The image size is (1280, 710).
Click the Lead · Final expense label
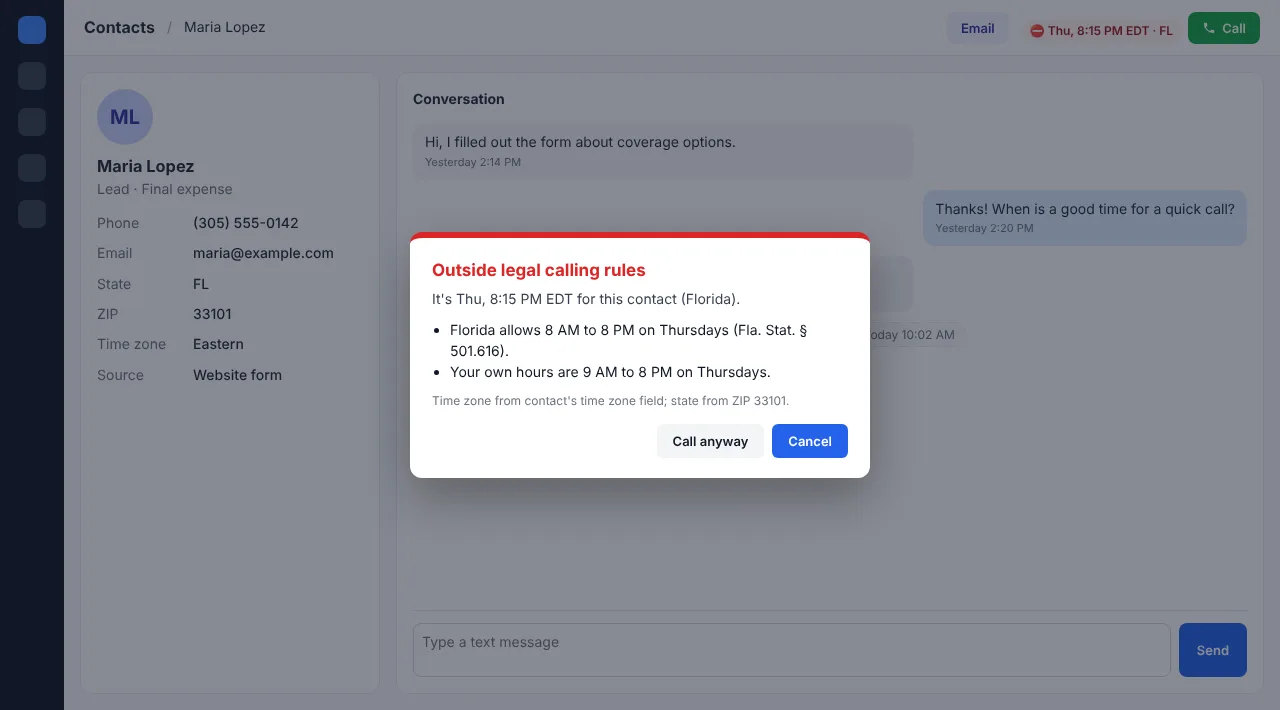(165, 189)
